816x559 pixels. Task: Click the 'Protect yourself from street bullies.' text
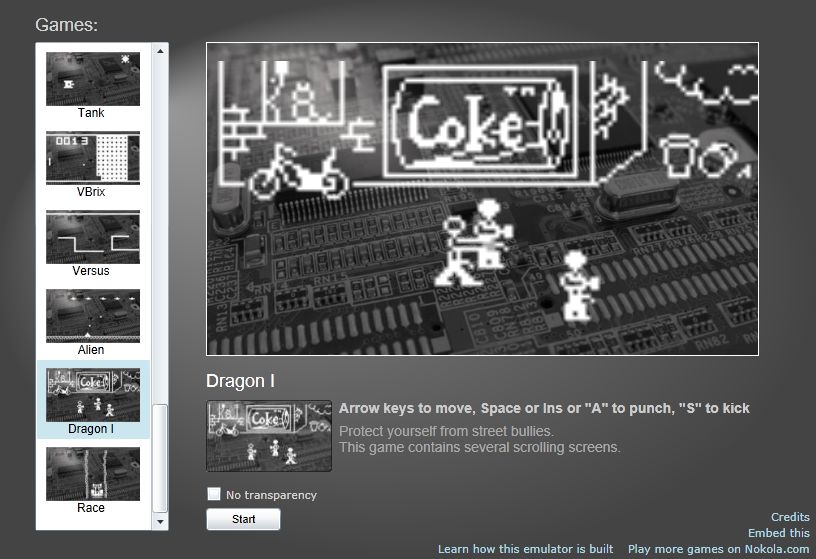coord(447,431)
